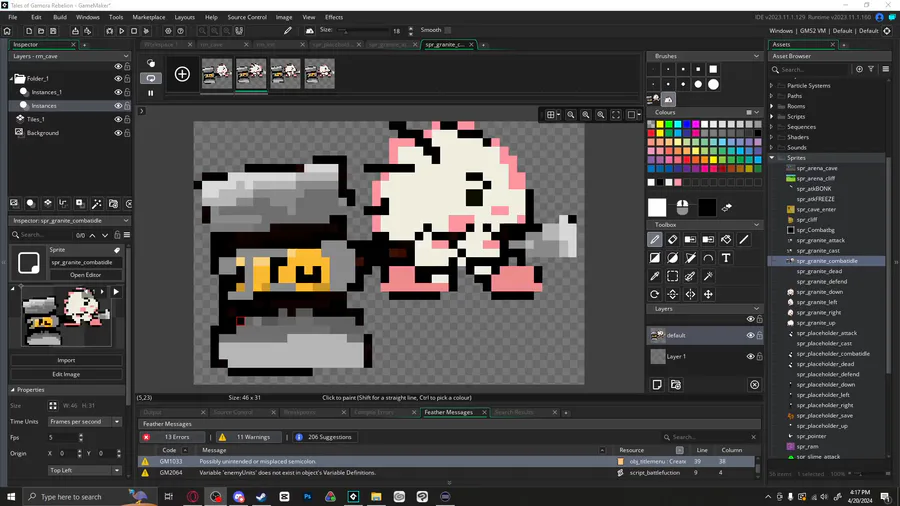The height and width of the screenshot is (506, 900).
Task: Swap primary and secondary colours
Action: point(727,208)
